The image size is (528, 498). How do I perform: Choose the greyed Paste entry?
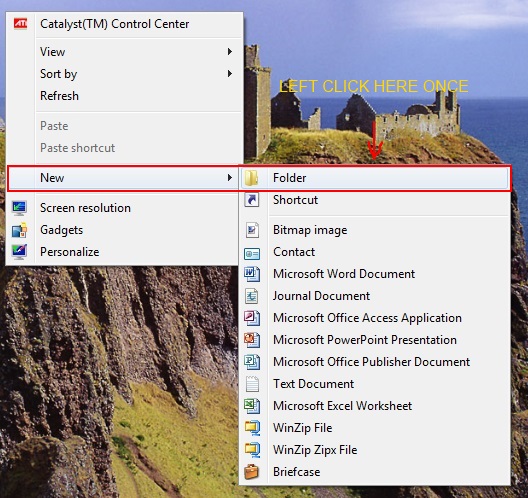(125, 126)
